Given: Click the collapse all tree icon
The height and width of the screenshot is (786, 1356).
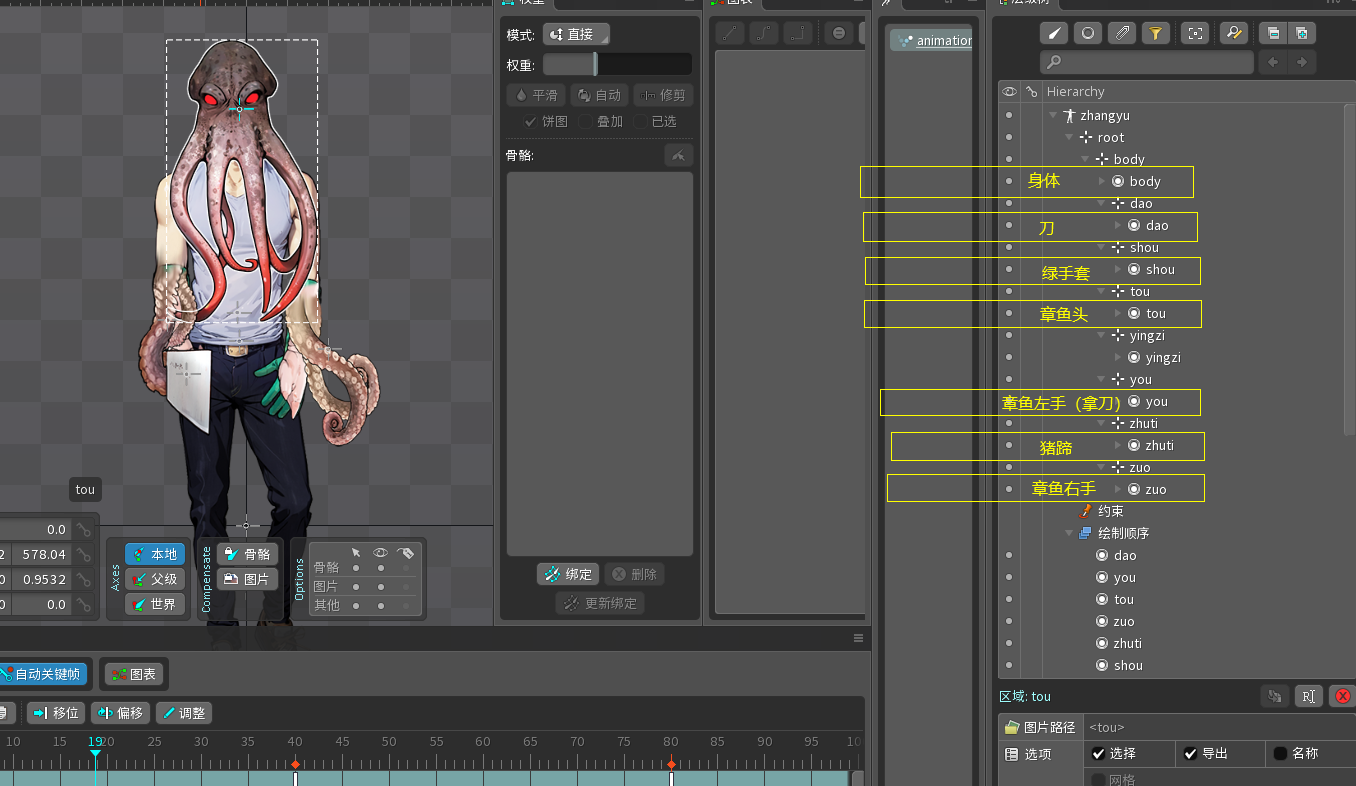Looking at the screenshot, I should (x=1272, y=33).
